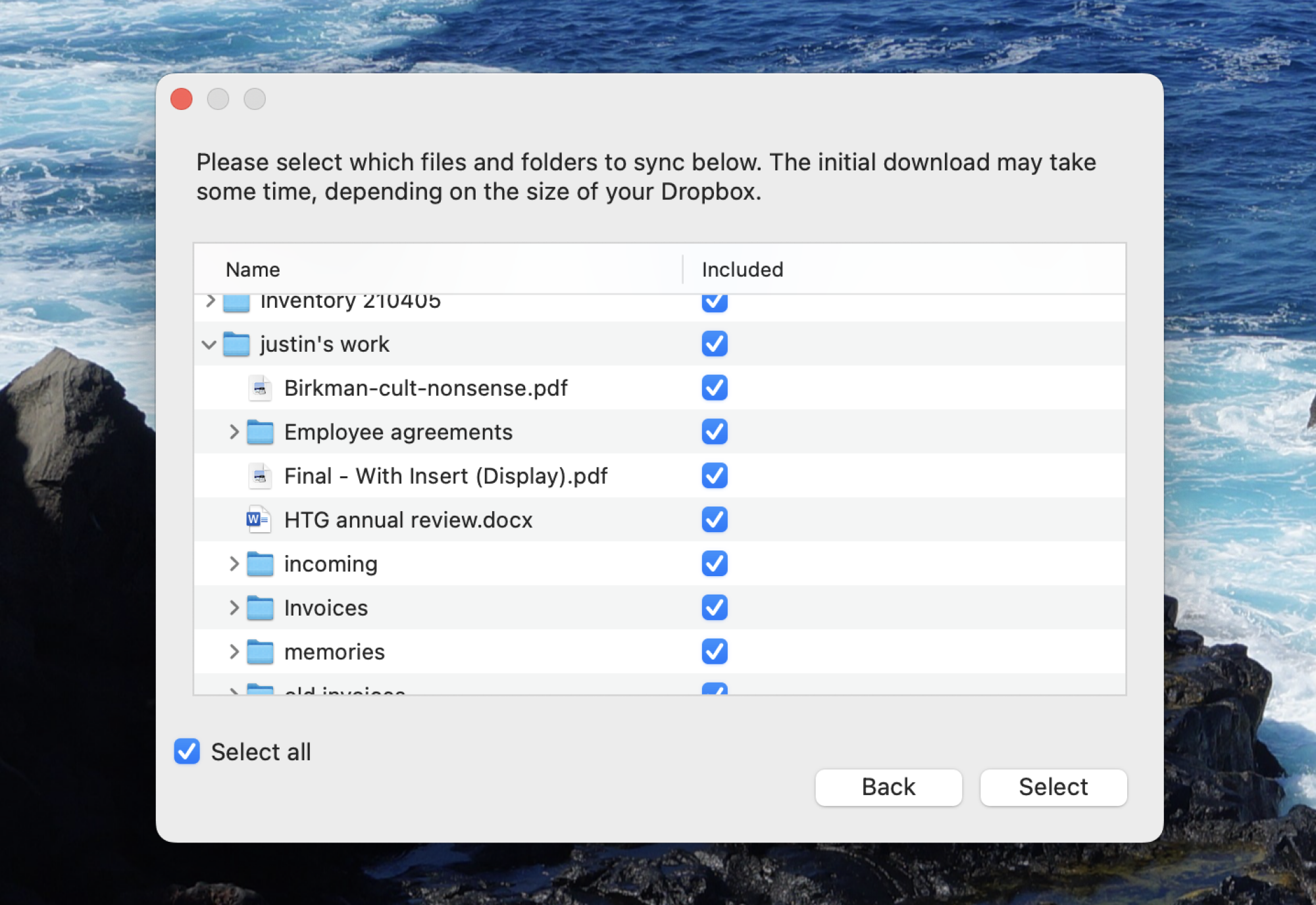Click the Select button
Image resolution: width=1316 pixels, height=905 pixels.
(1053, 787)
